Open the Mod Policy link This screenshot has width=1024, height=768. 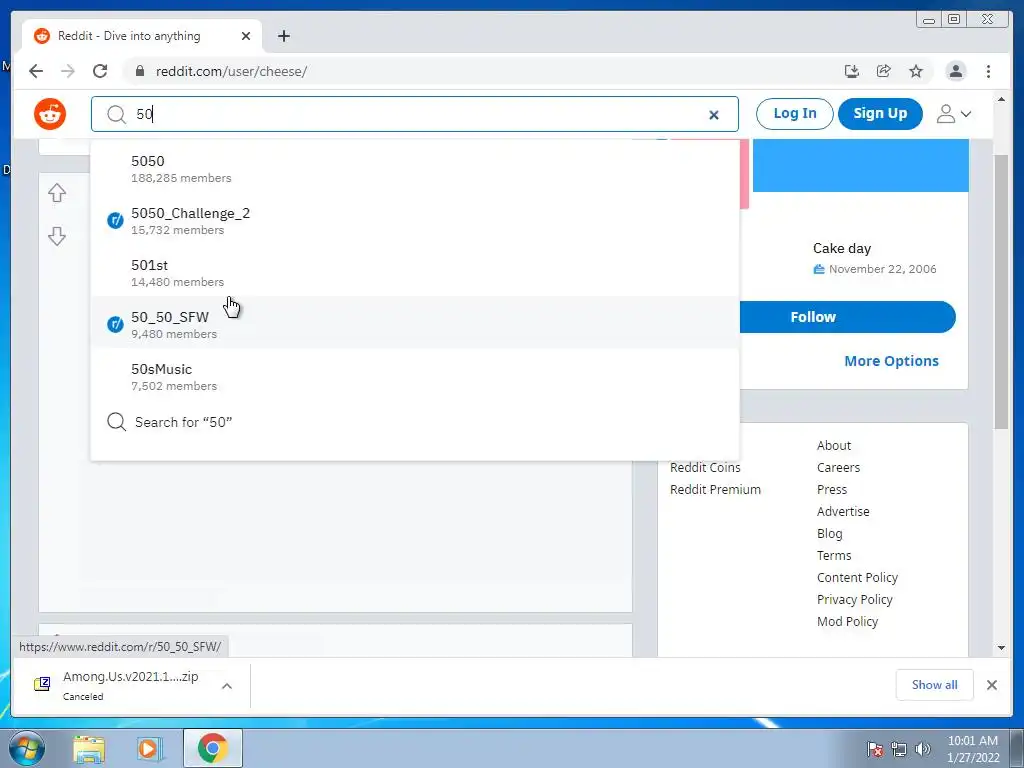click(848, 621)
